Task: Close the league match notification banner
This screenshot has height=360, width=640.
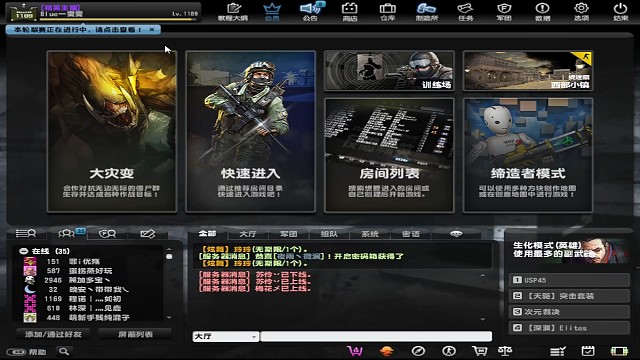Action: (152, 30)
